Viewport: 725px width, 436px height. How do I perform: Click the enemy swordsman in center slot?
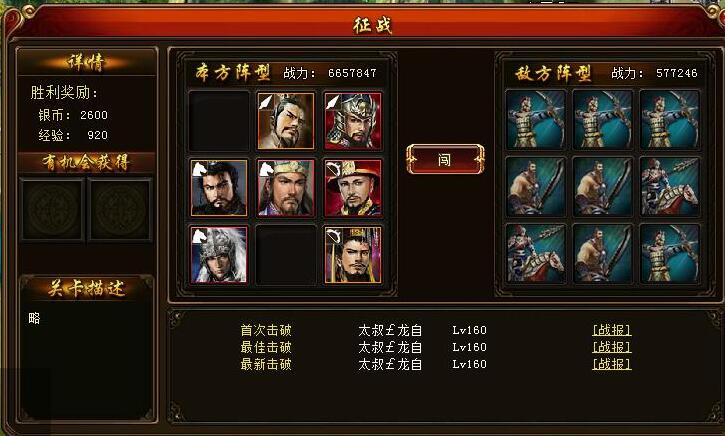[602, 186]
